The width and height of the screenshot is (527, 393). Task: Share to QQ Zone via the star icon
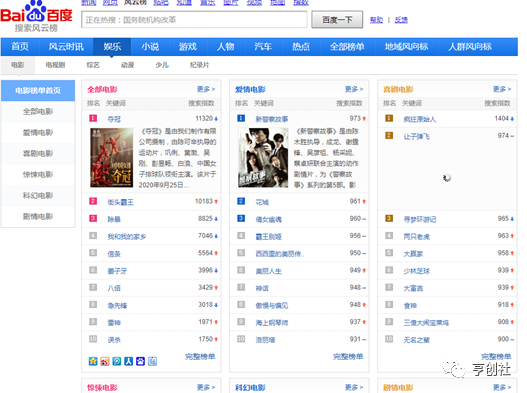pos(93,361)
